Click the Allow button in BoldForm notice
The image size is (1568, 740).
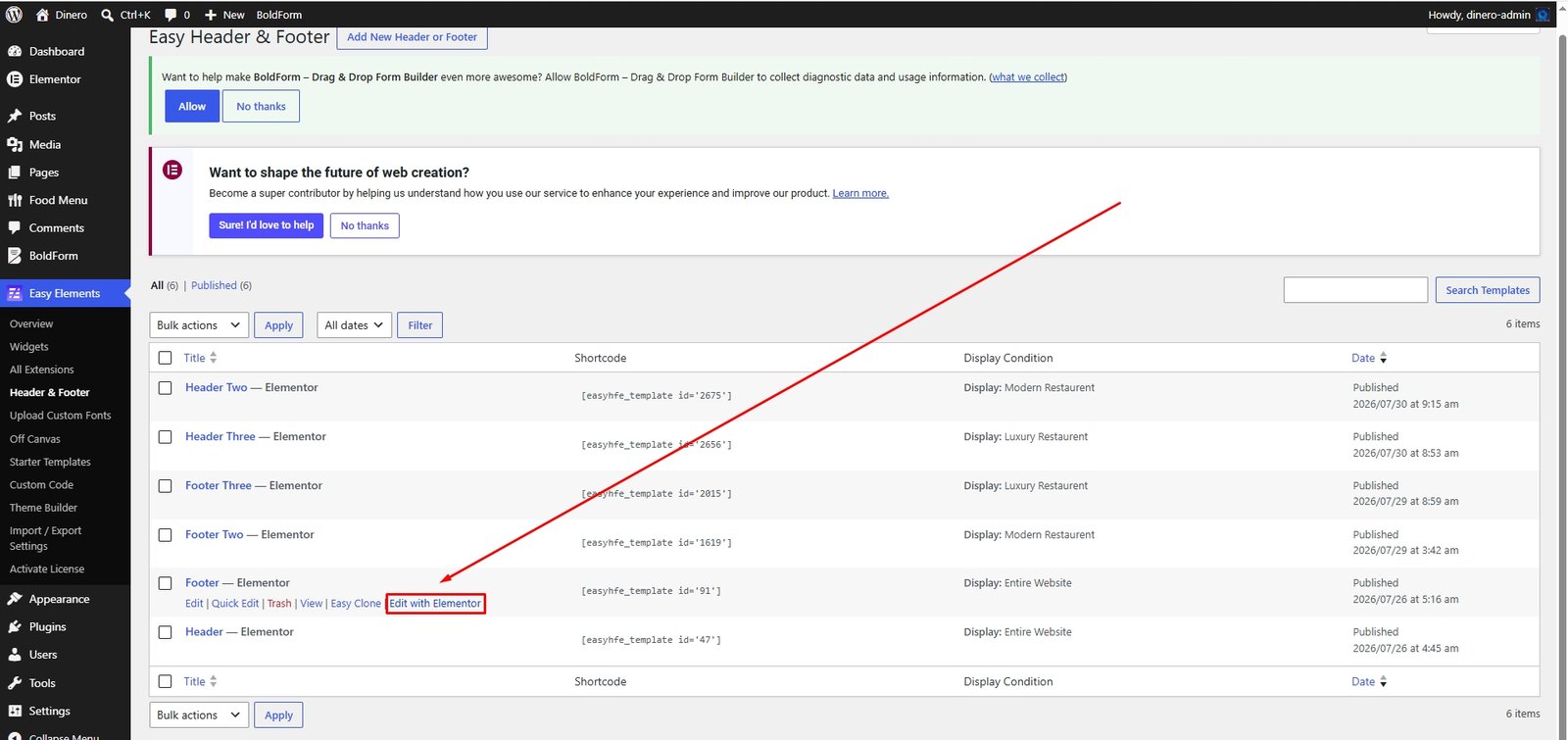192,107
